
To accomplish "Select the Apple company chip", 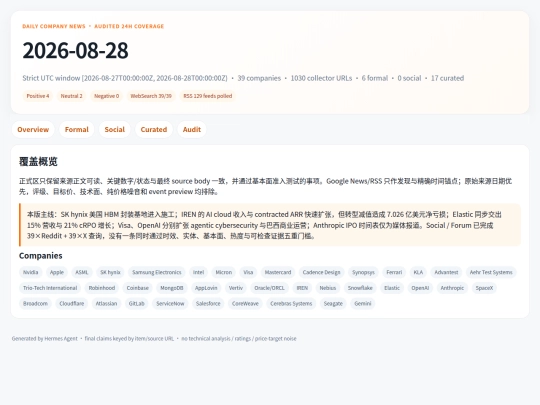I will point(57,272).
